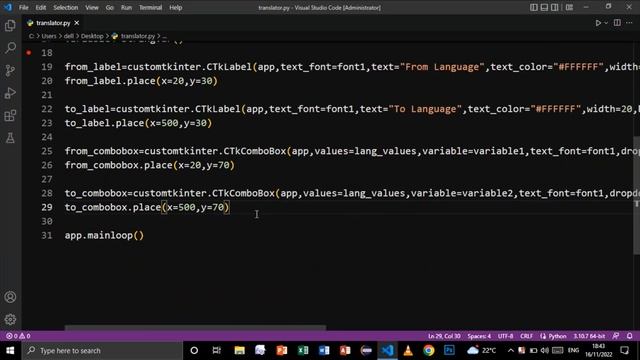Open the Source Control view
This screenshot has width=640, height=360.
coord(10,70)
